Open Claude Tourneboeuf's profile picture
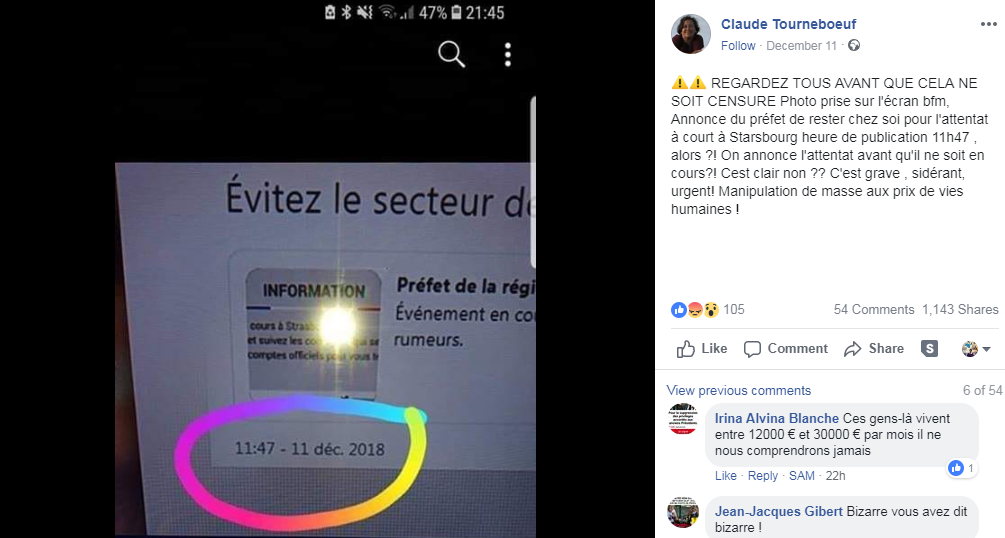This screenshot has width=1005, height=538. [690, 34]
